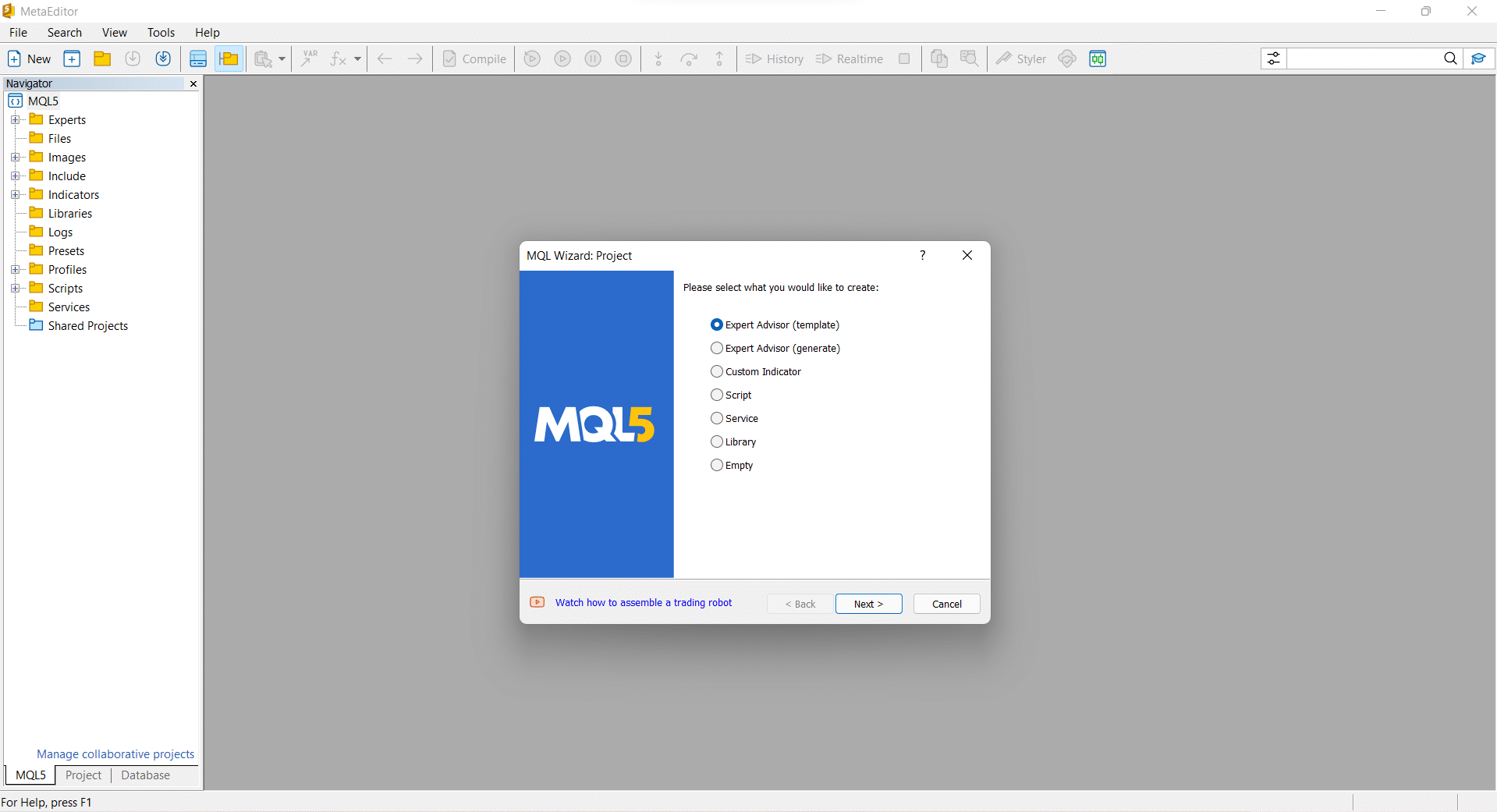The image size is (1497, 812).
Task: Click the stop profiling square icon
Action: 904,59
